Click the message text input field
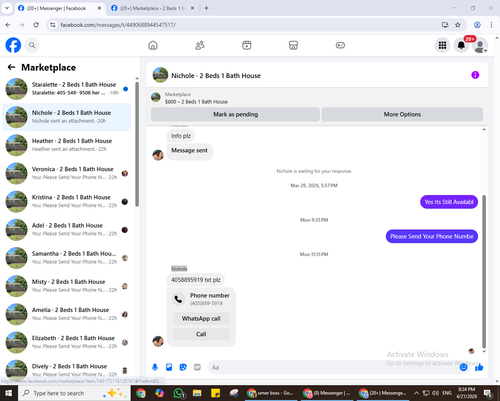500x401 pixels. 332,367
